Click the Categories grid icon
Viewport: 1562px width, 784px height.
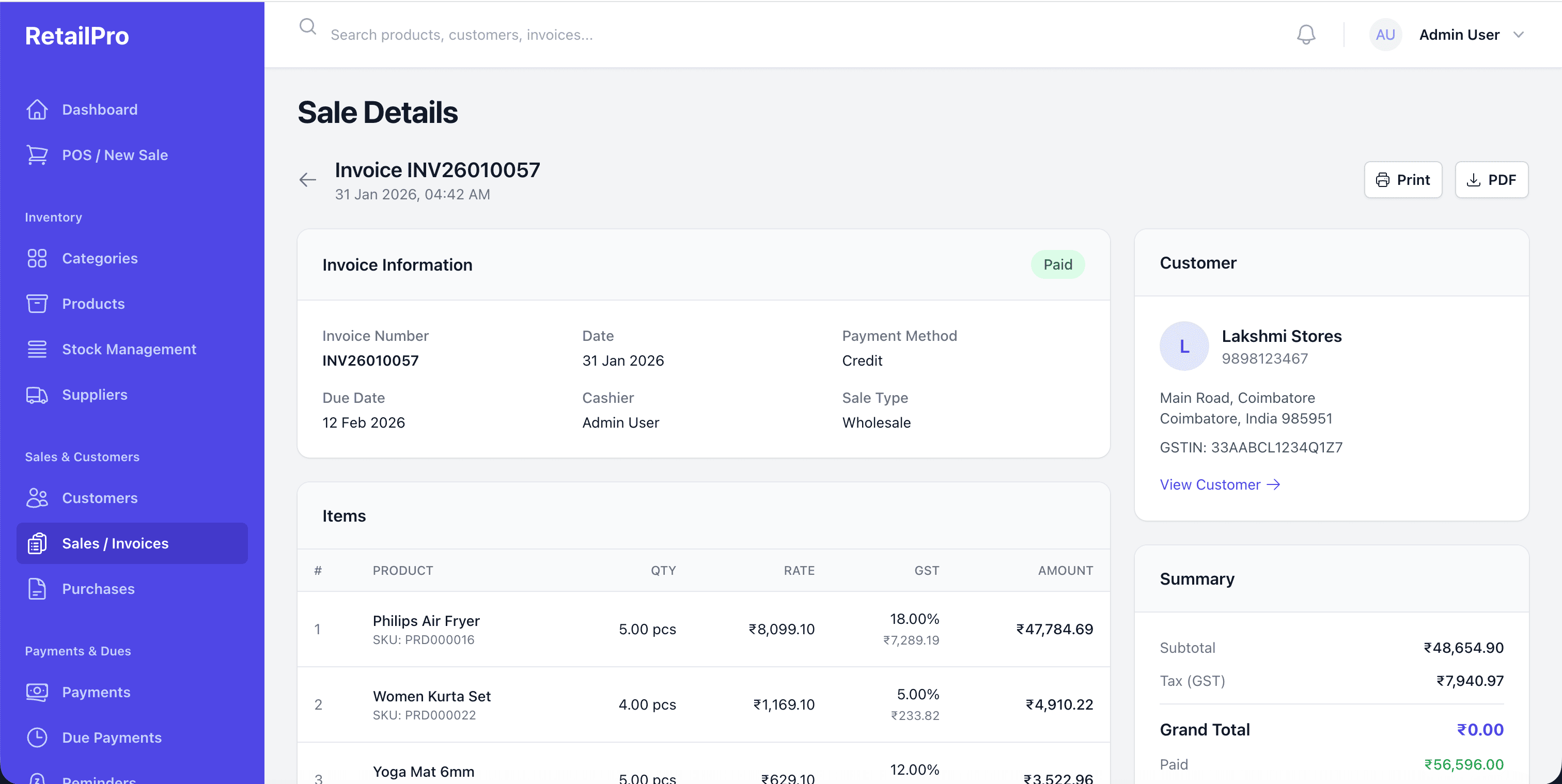(x=37, y=258)
